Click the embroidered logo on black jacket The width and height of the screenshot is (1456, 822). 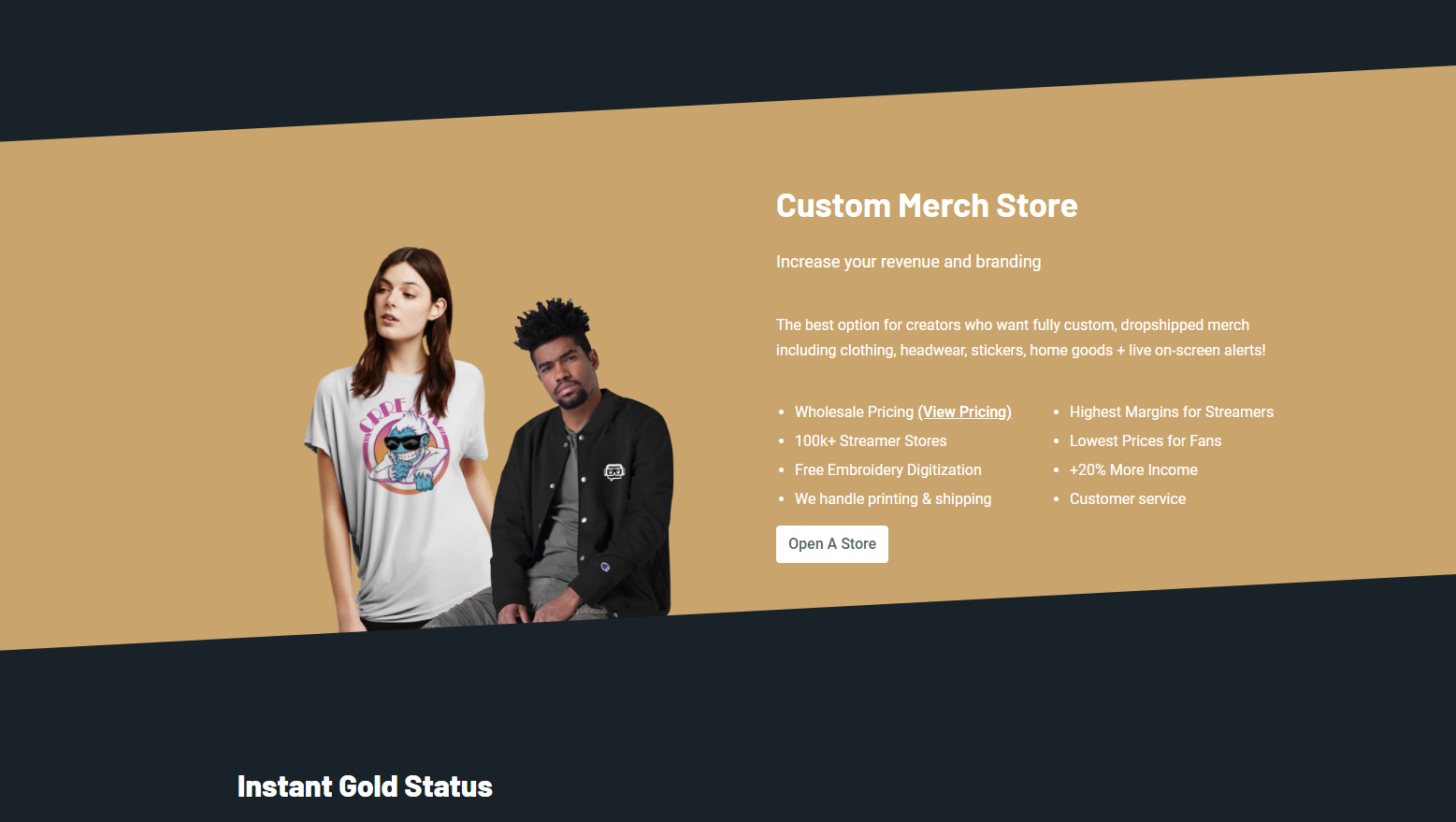pyautogui.click(x=613, y=471)
